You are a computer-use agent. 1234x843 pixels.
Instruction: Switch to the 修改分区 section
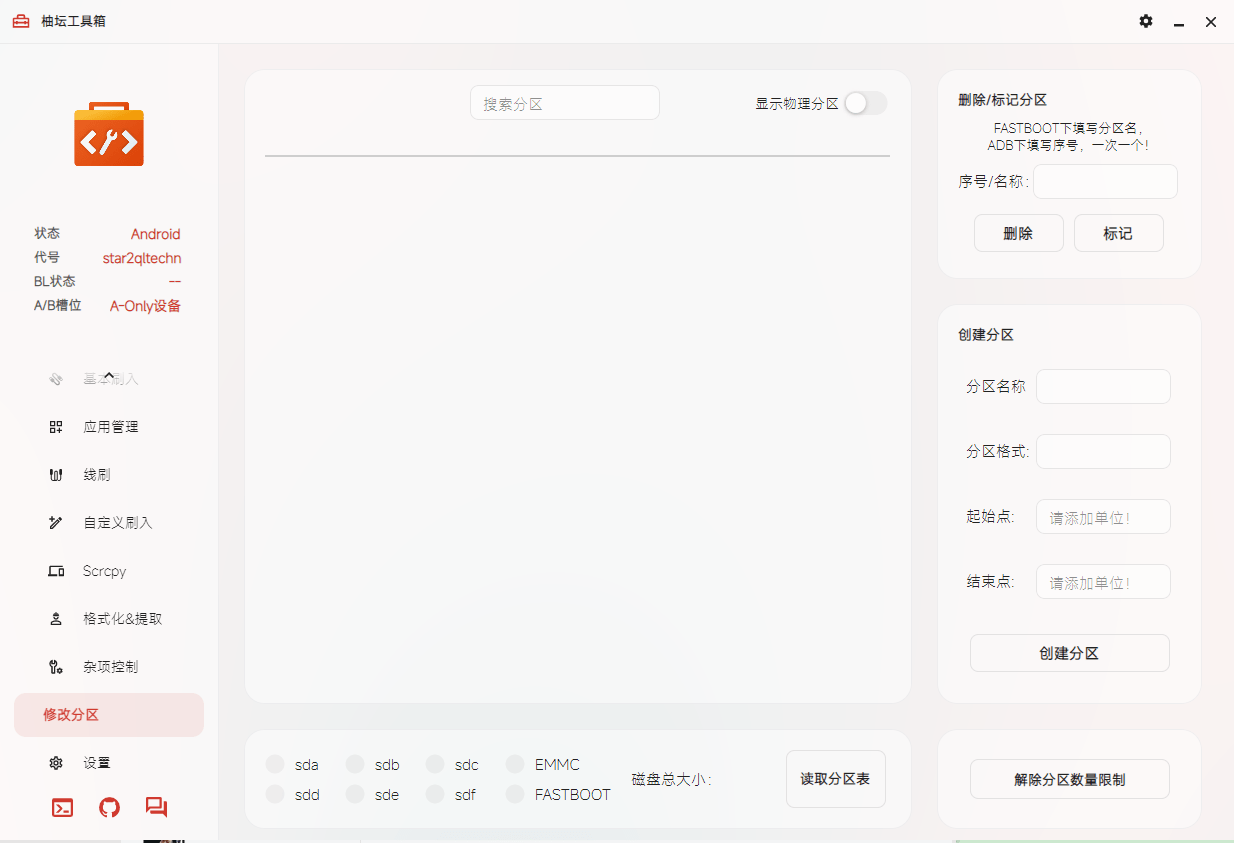pos(109,714)
